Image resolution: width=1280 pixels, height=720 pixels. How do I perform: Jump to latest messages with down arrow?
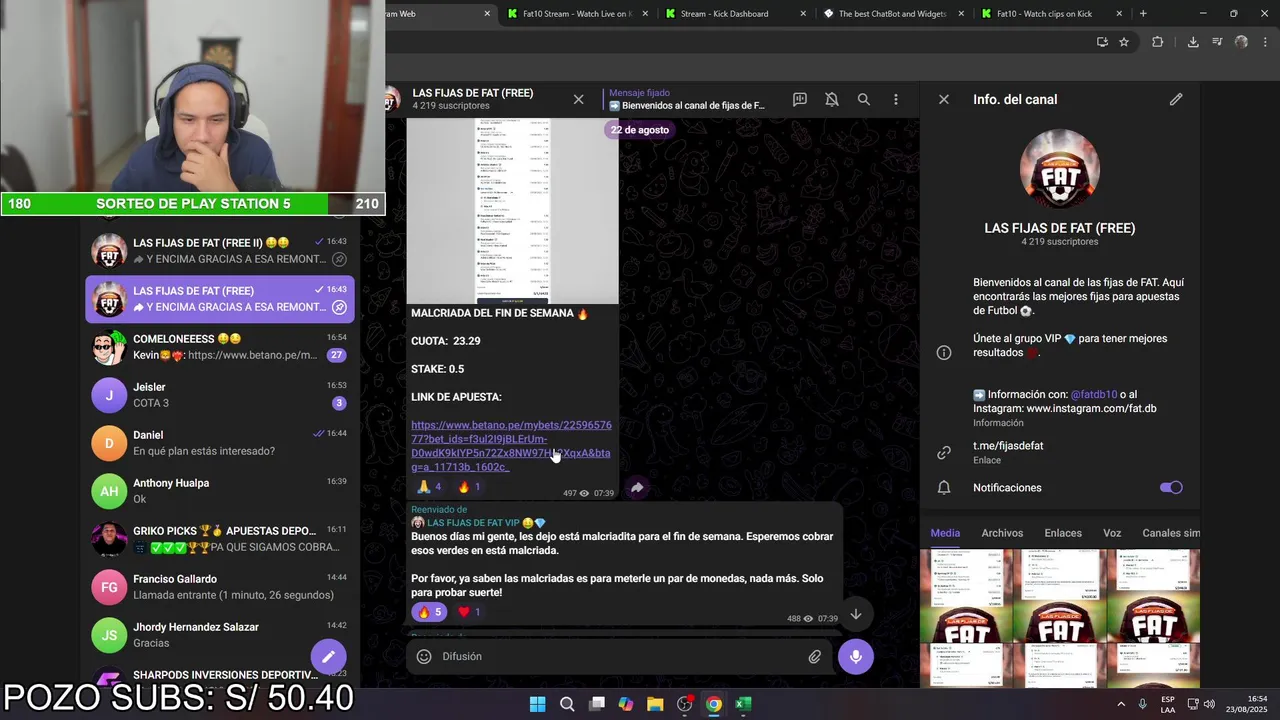coord(856,614)
